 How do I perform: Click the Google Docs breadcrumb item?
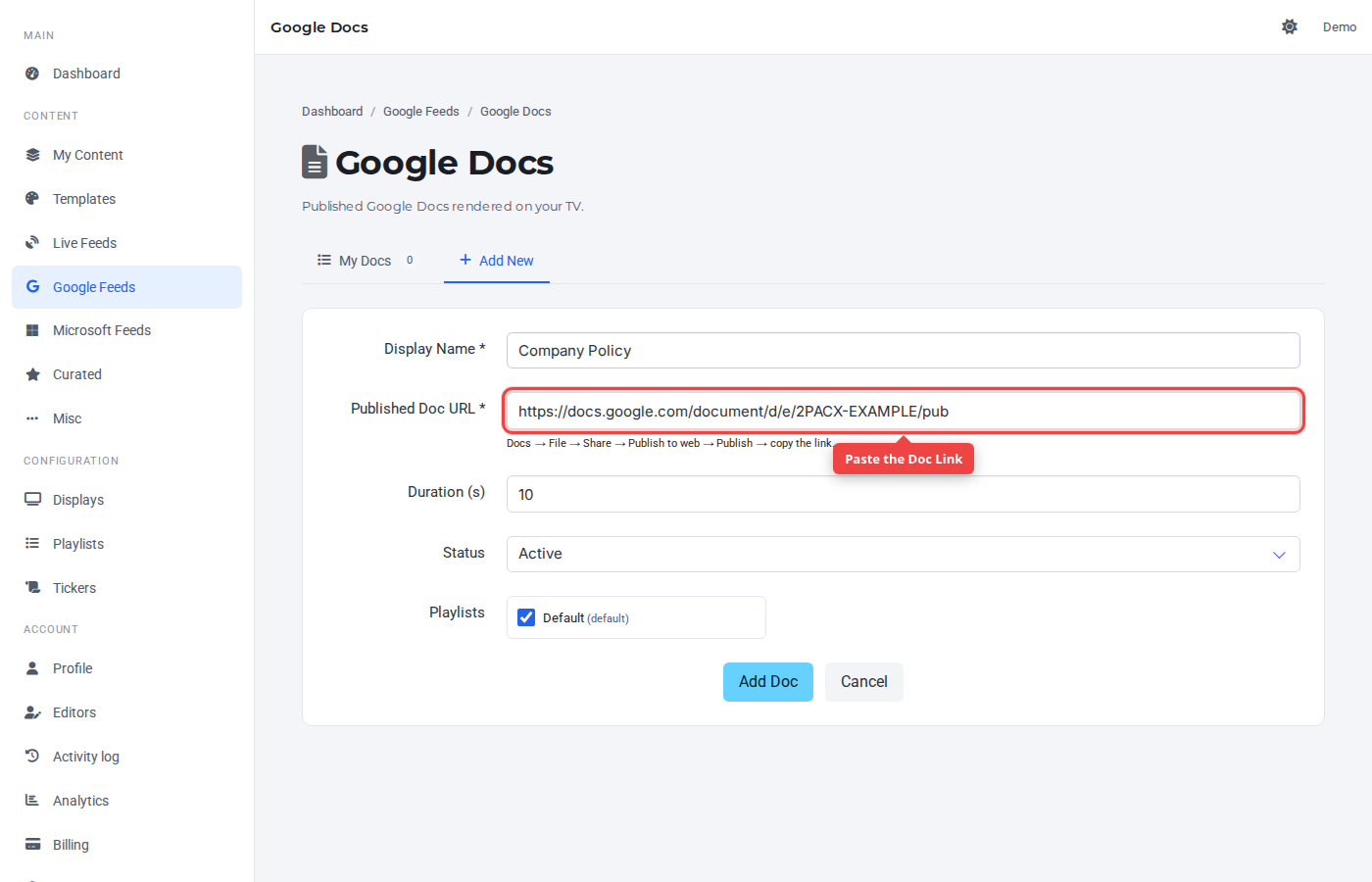click(x=515, y=112)
